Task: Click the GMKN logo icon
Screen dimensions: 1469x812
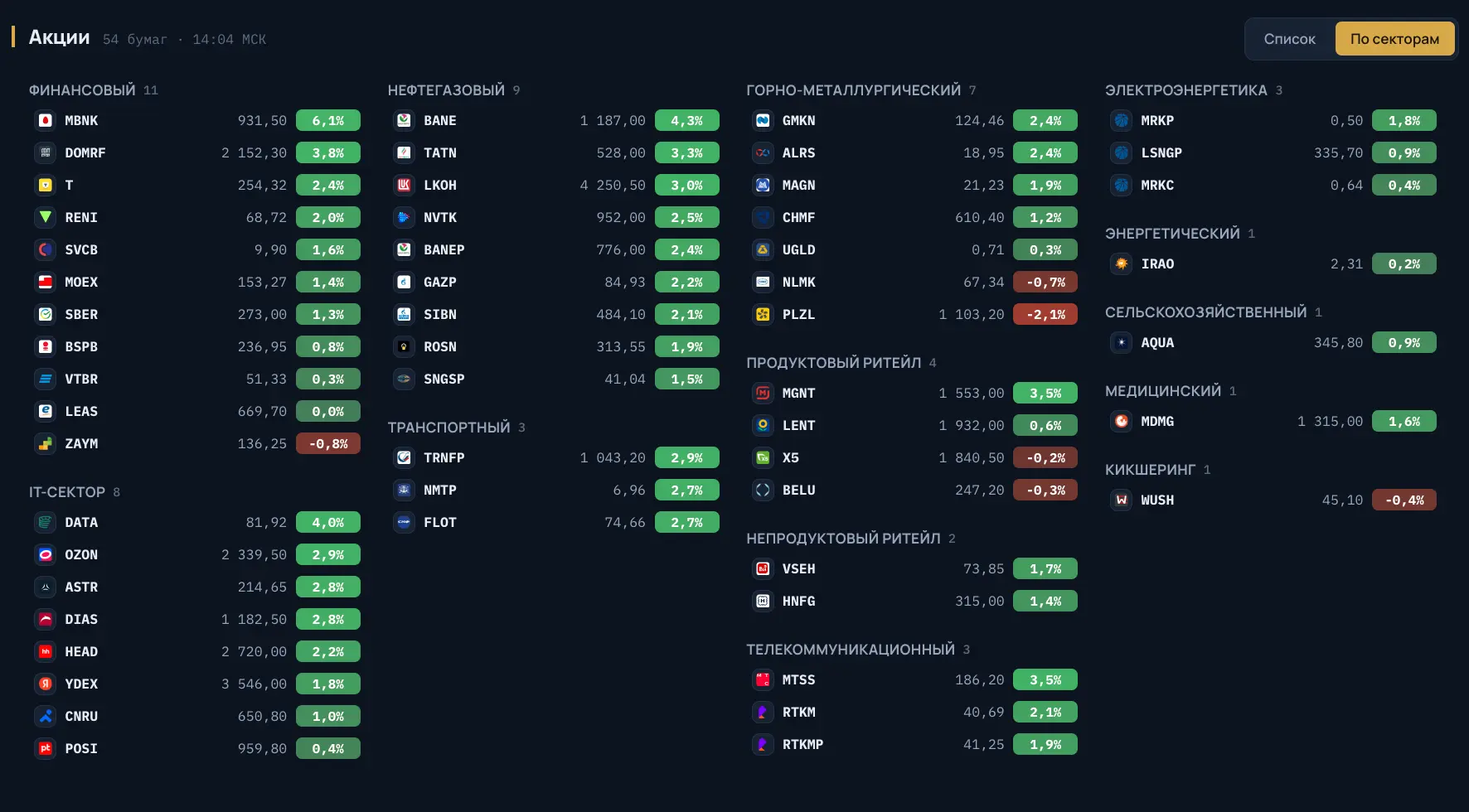Action: [x=763, y=121]
